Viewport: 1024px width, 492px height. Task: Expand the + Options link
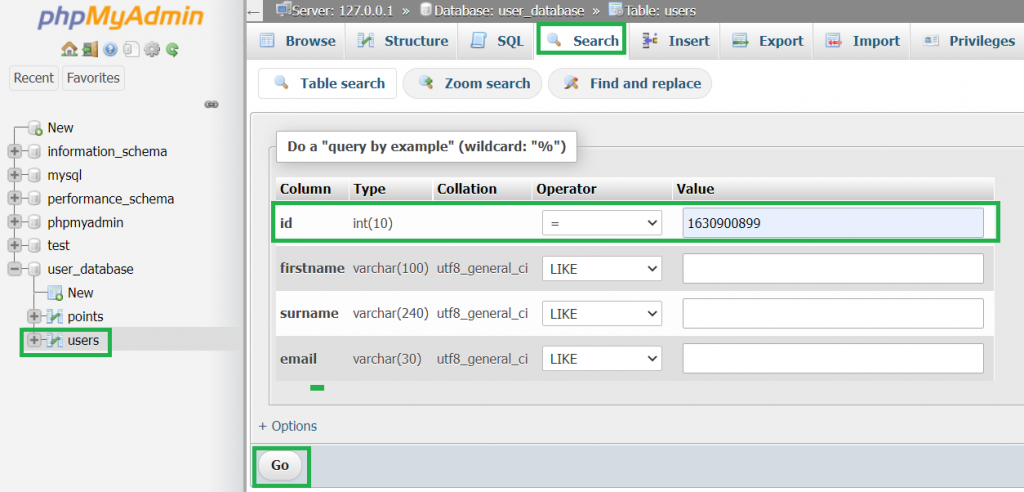coord(287,426)
